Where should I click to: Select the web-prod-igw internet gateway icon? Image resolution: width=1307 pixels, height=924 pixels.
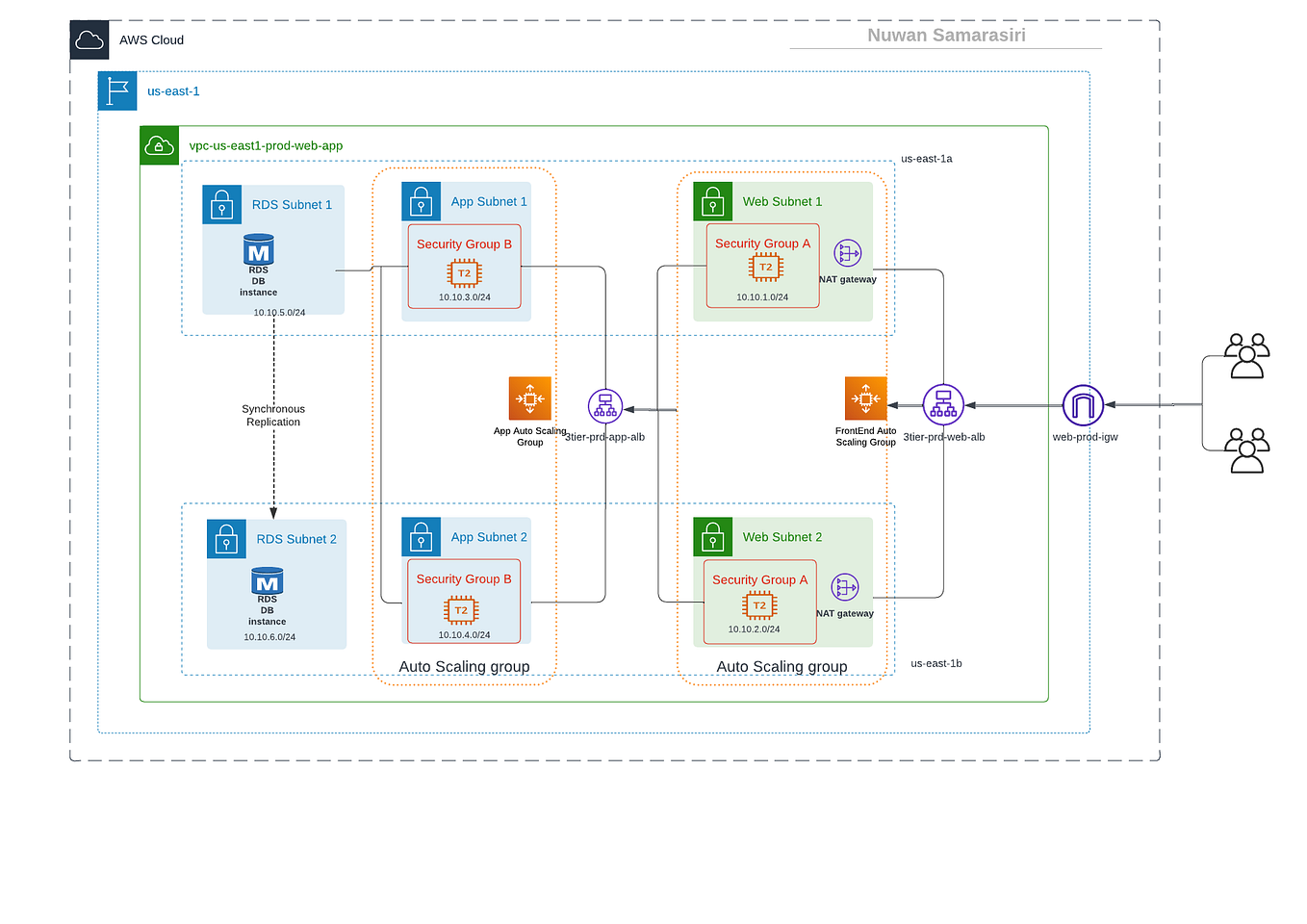click(x=1083, y=405)
